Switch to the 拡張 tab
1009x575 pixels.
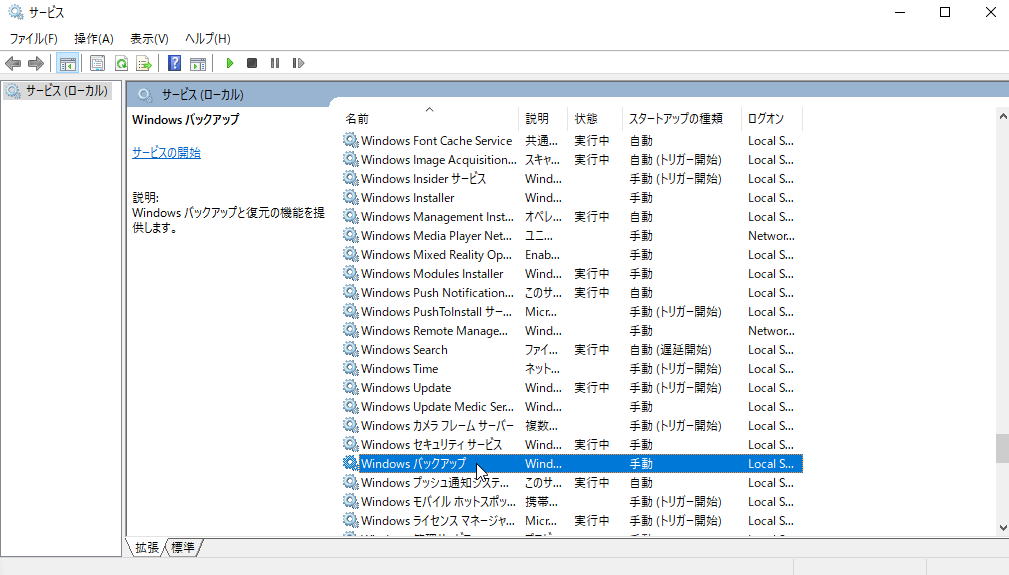[x=147, y=547]
